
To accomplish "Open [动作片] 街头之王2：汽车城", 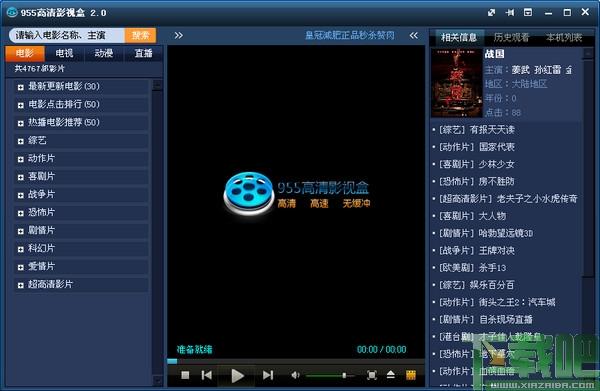I will coord(497,302).
